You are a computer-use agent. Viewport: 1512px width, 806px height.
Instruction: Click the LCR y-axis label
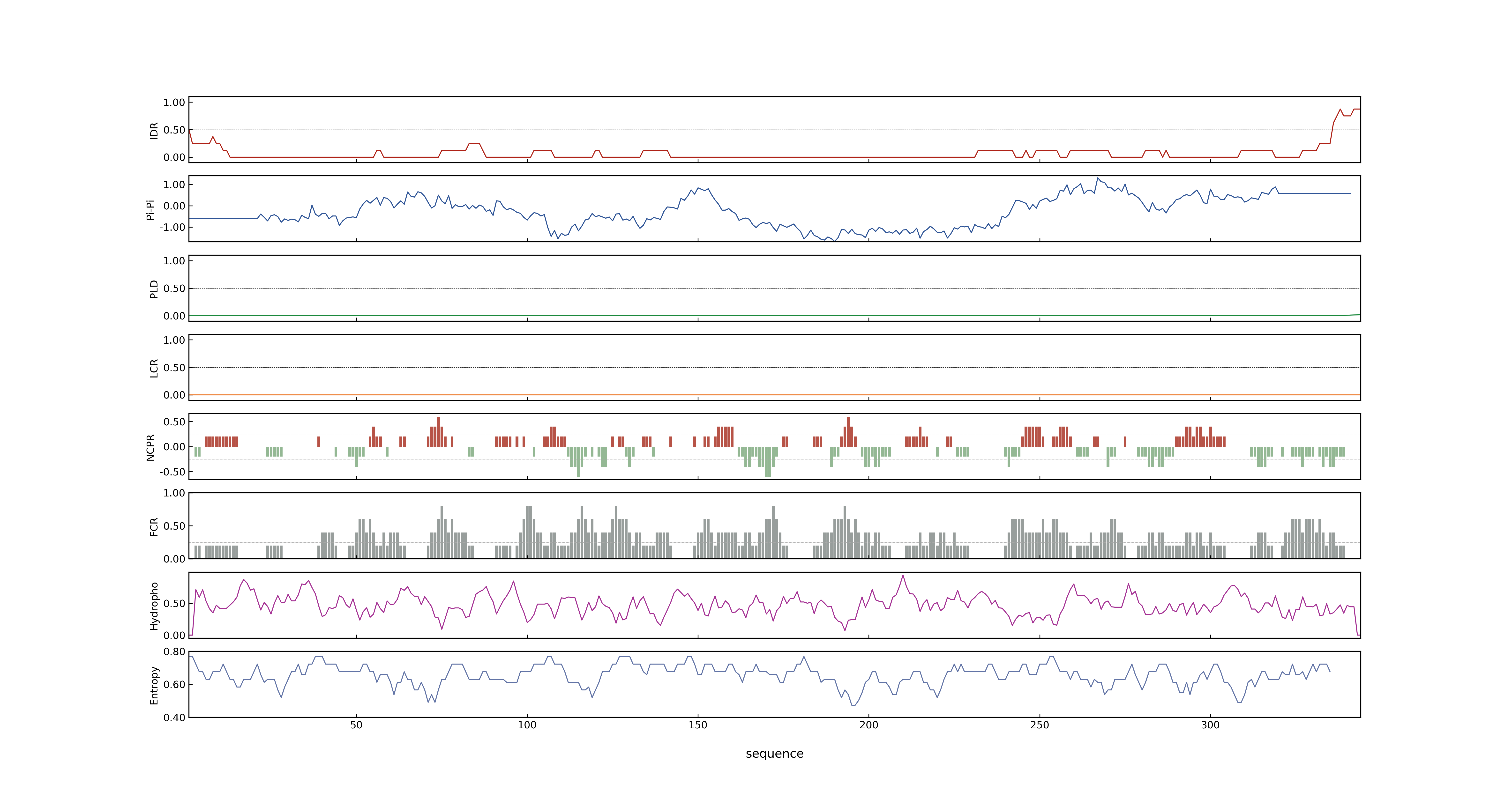[154, 368]
